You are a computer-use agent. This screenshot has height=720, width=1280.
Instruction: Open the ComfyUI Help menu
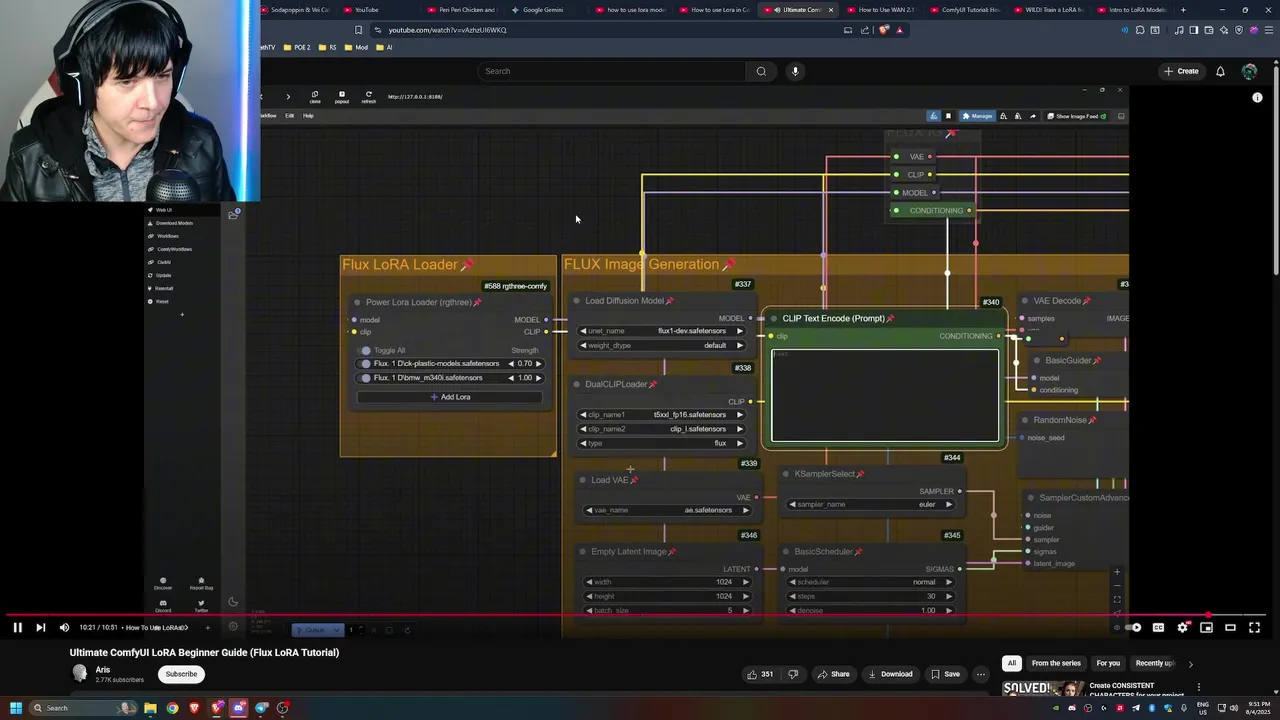[308, 116]
